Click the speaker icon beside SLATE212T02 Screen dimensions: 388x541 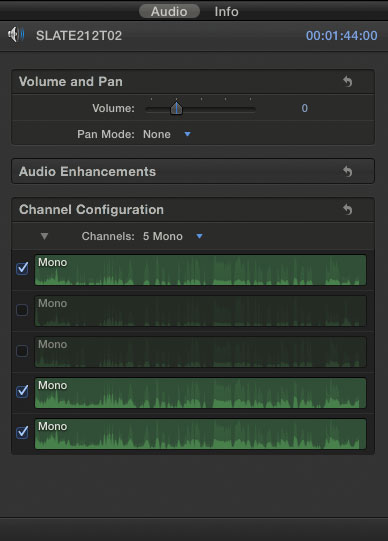point(16,35)
